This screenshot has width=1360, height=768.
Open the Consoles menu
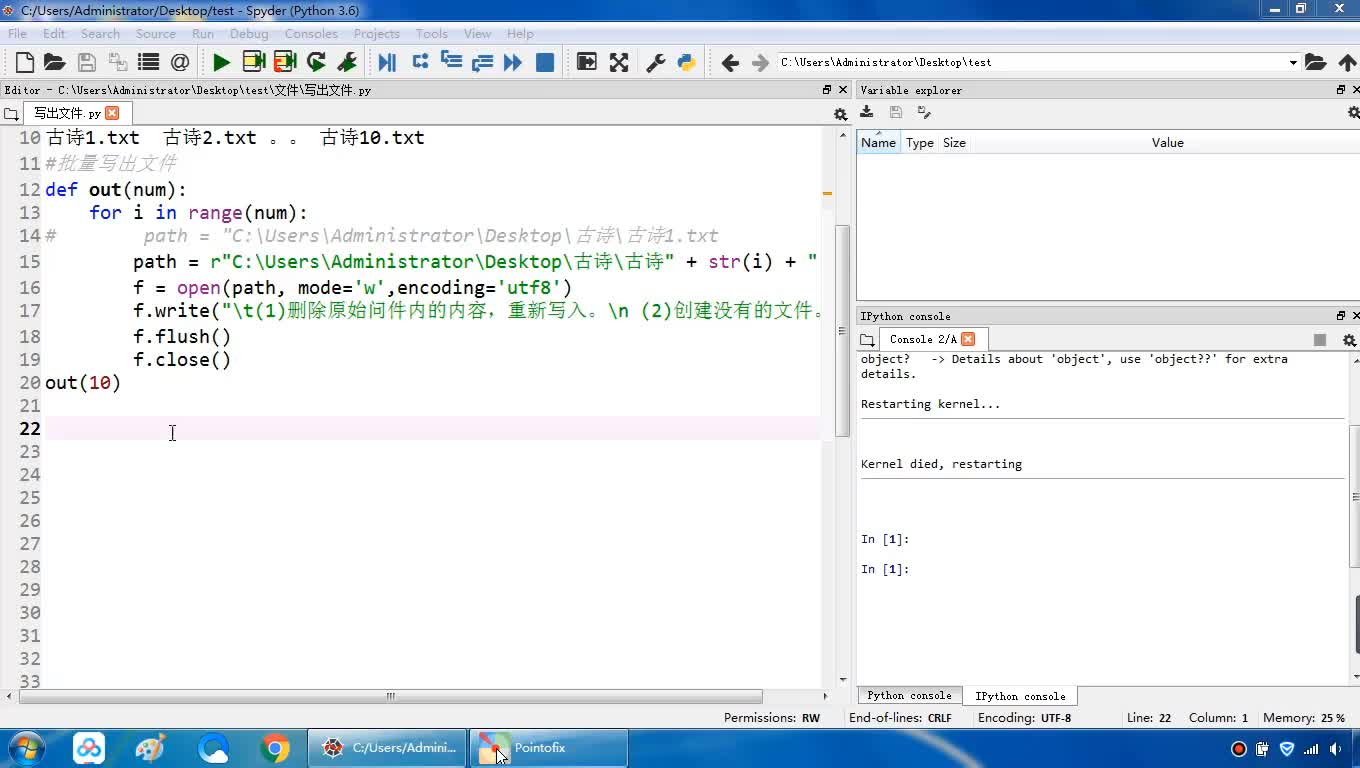pyautogui.click(x=310, y=33)
